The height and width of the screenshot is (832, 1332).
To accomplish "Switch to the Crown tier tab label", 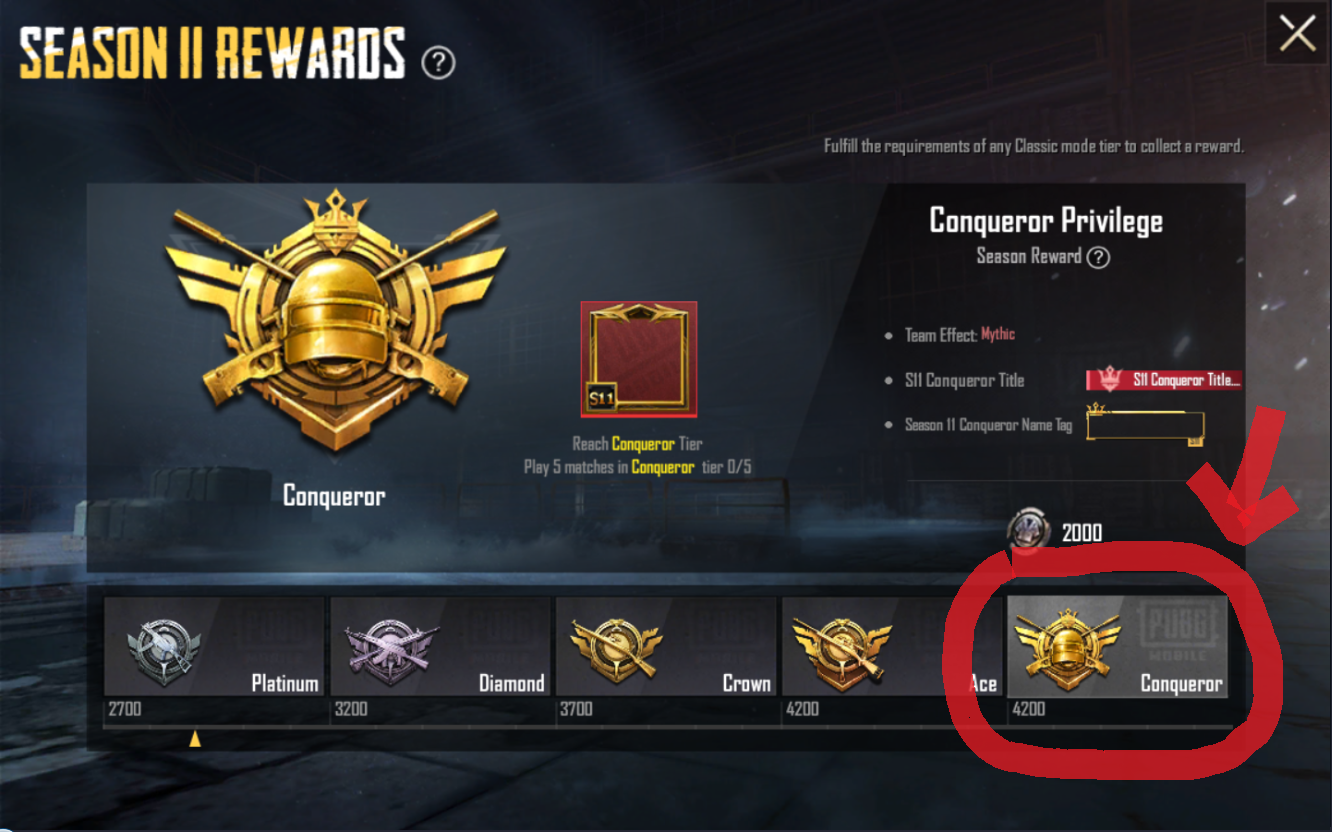I will (x=747, y=683).
